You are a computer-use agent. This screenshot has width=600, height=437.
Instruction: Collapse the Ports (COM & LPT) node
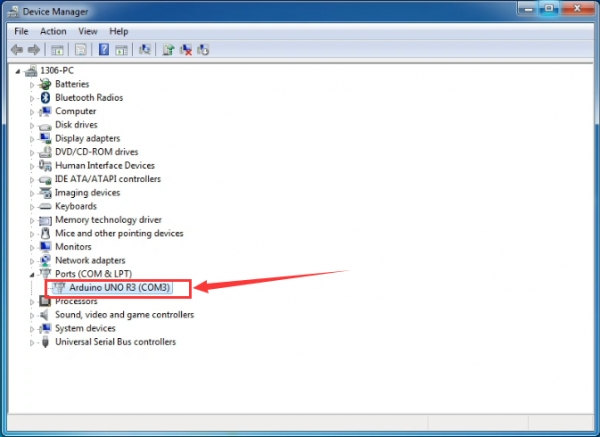click(33, 274)
